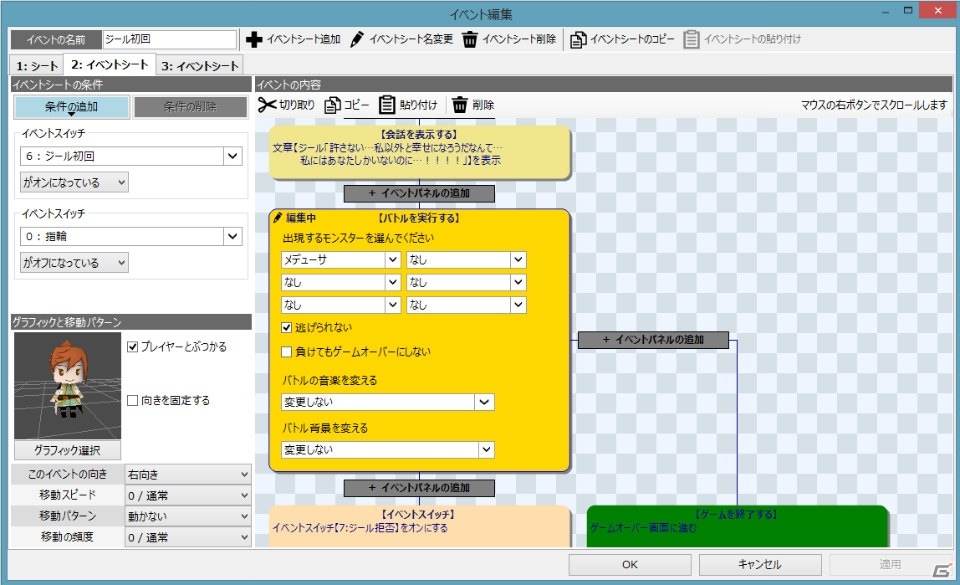Viewport: 960px width, 585px height.
Task: Toggle プレイヤーとぶつかる checkbox
Action: [x=132, y=347]
